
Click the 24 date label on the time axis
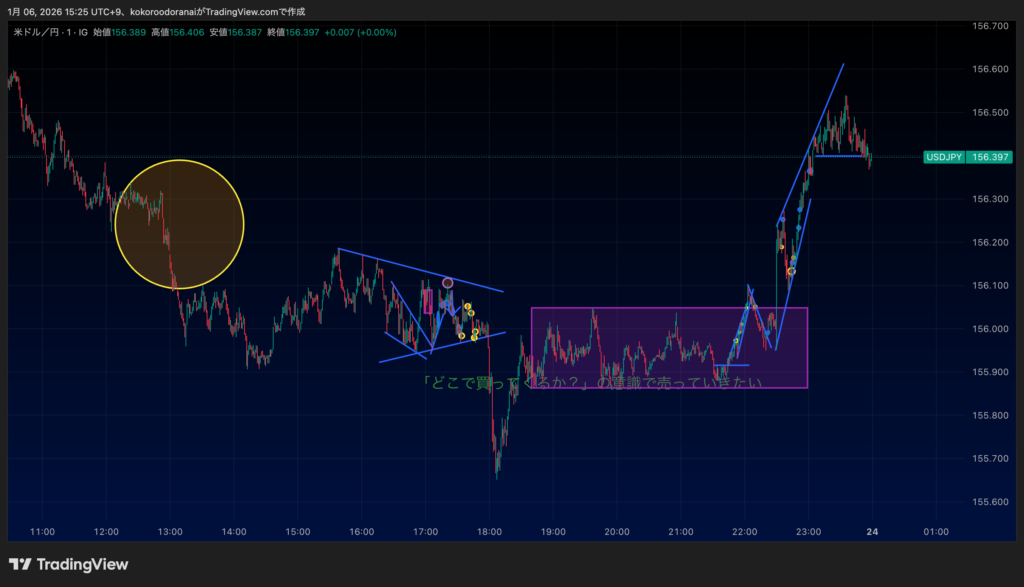click(x=872, y=531)
